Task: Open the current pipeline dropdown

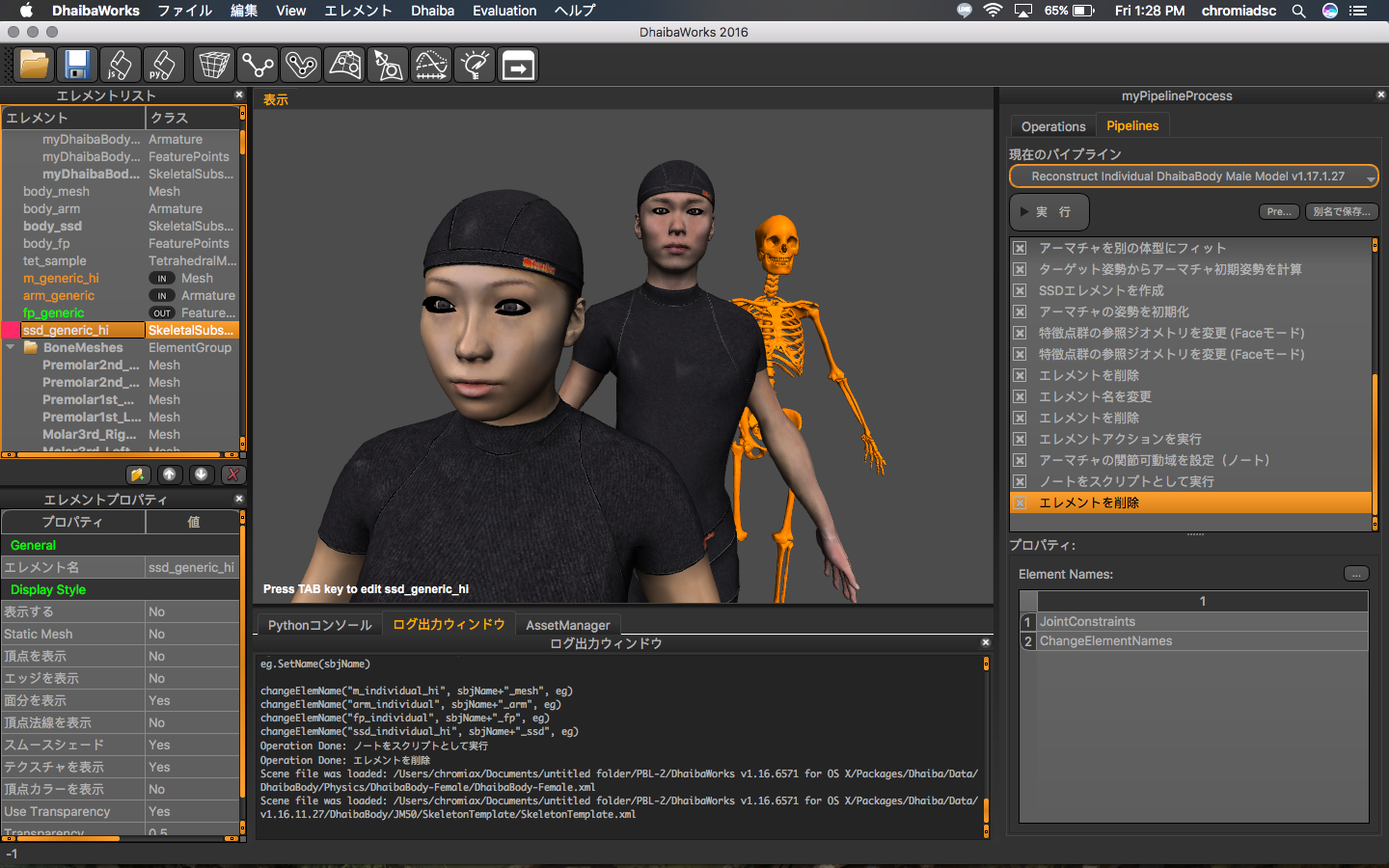Action: (x=1193, y=176)
